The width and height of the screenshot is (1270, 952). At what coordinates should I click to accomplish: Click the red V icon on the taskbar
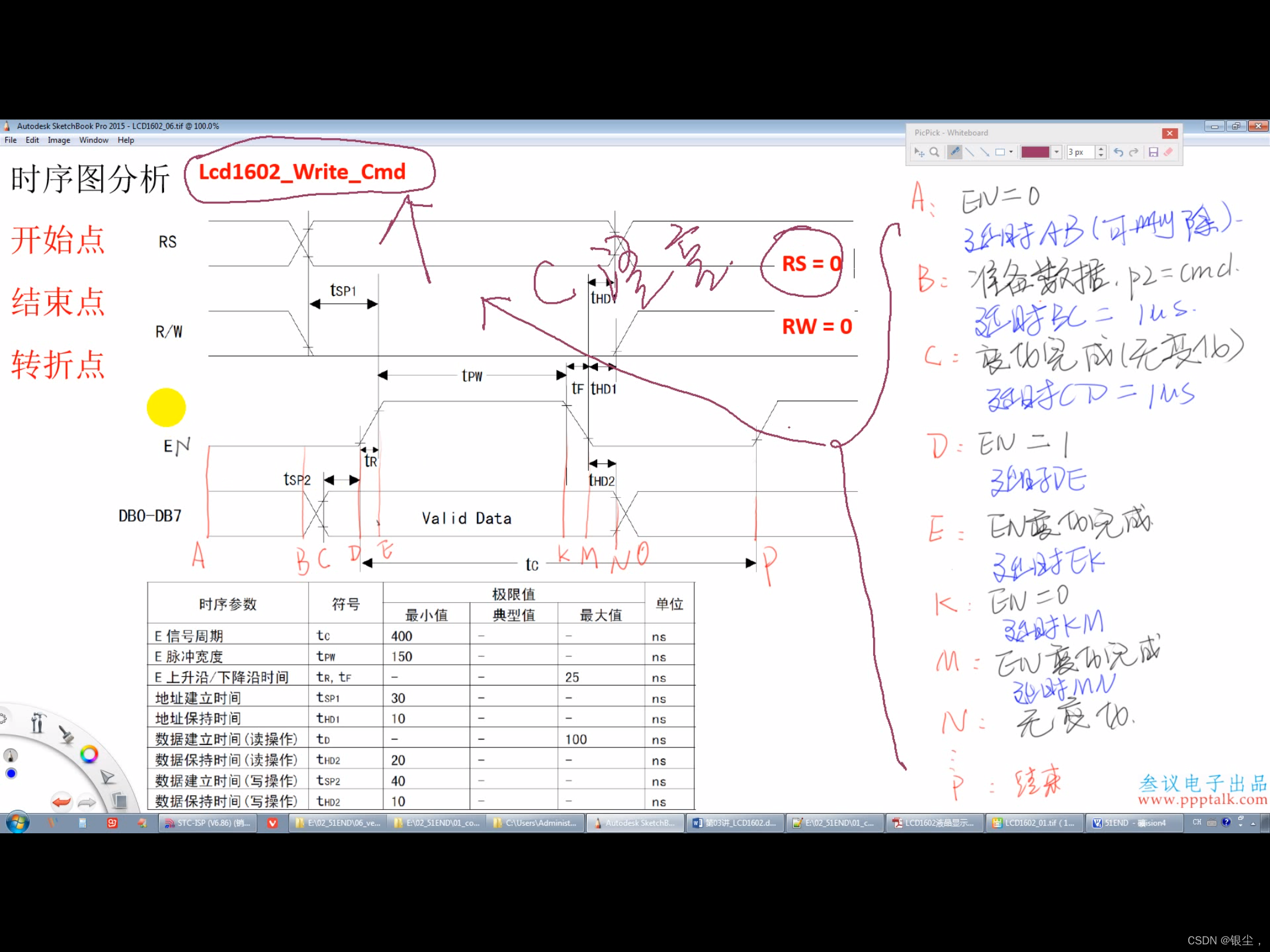[273, 823]
